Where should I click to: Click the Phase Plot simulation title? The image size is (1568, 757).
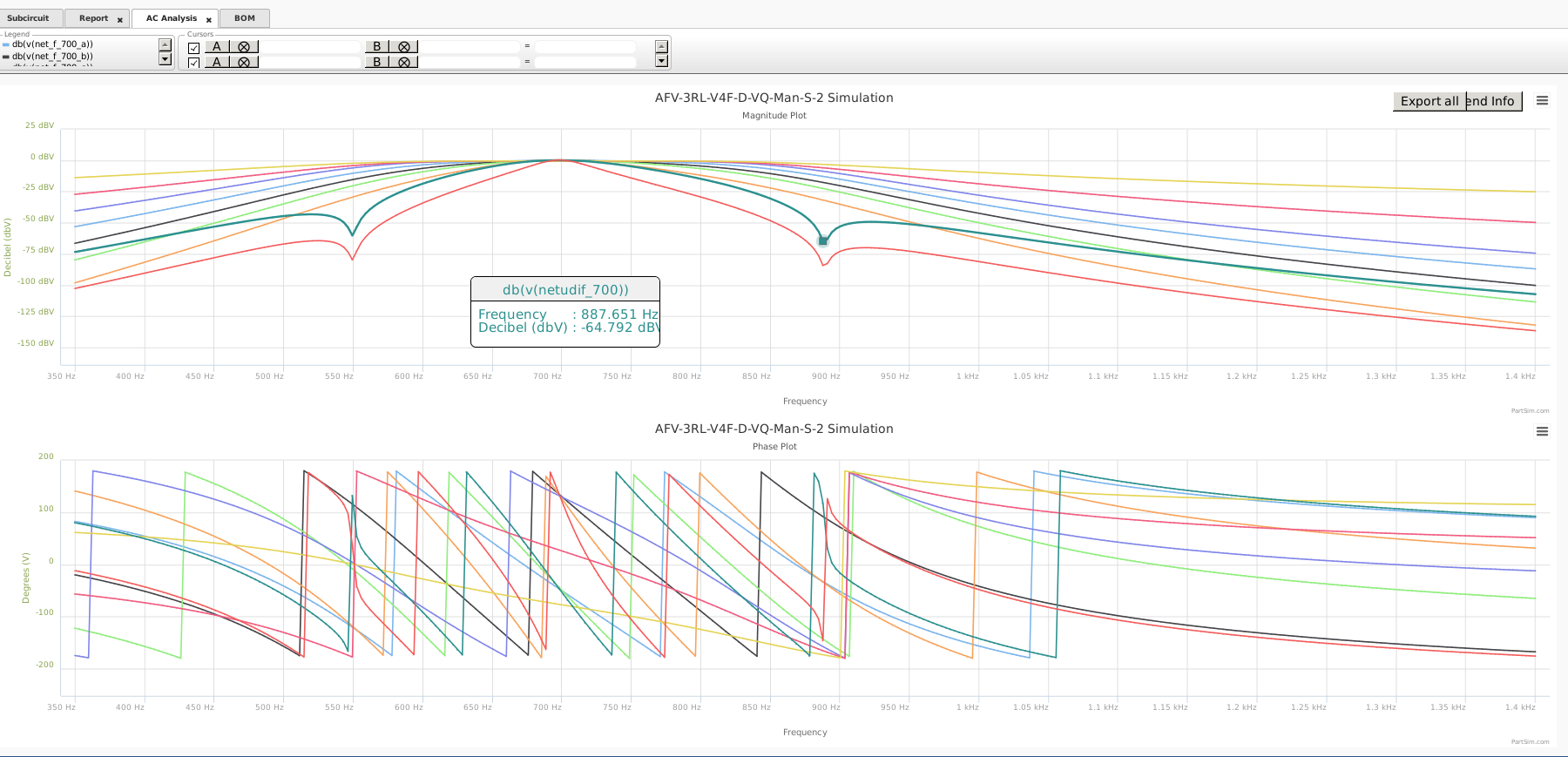coord(774,429)
